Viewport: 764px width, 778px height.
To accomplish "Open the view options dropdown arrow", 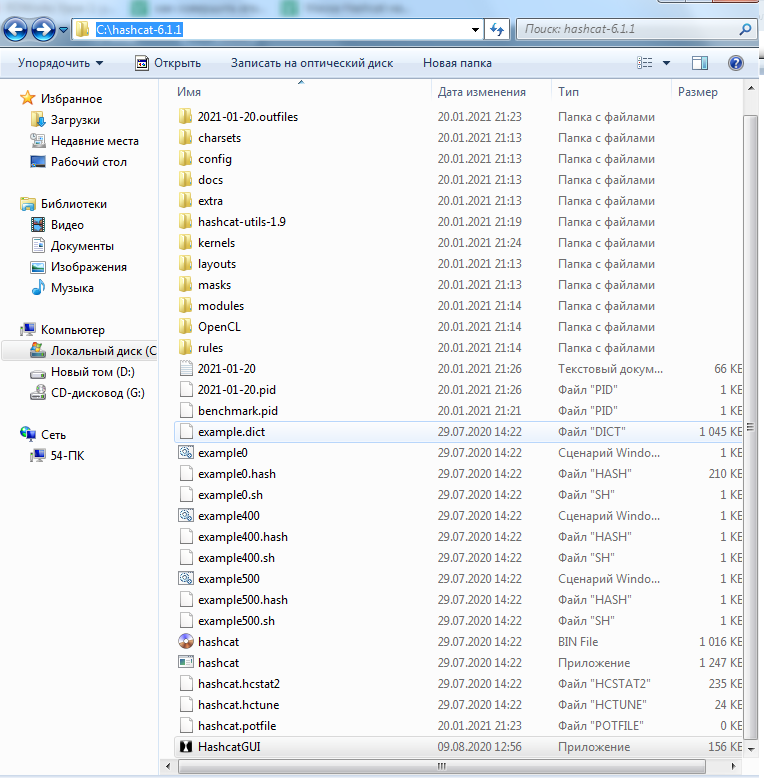I will (667, 63).
